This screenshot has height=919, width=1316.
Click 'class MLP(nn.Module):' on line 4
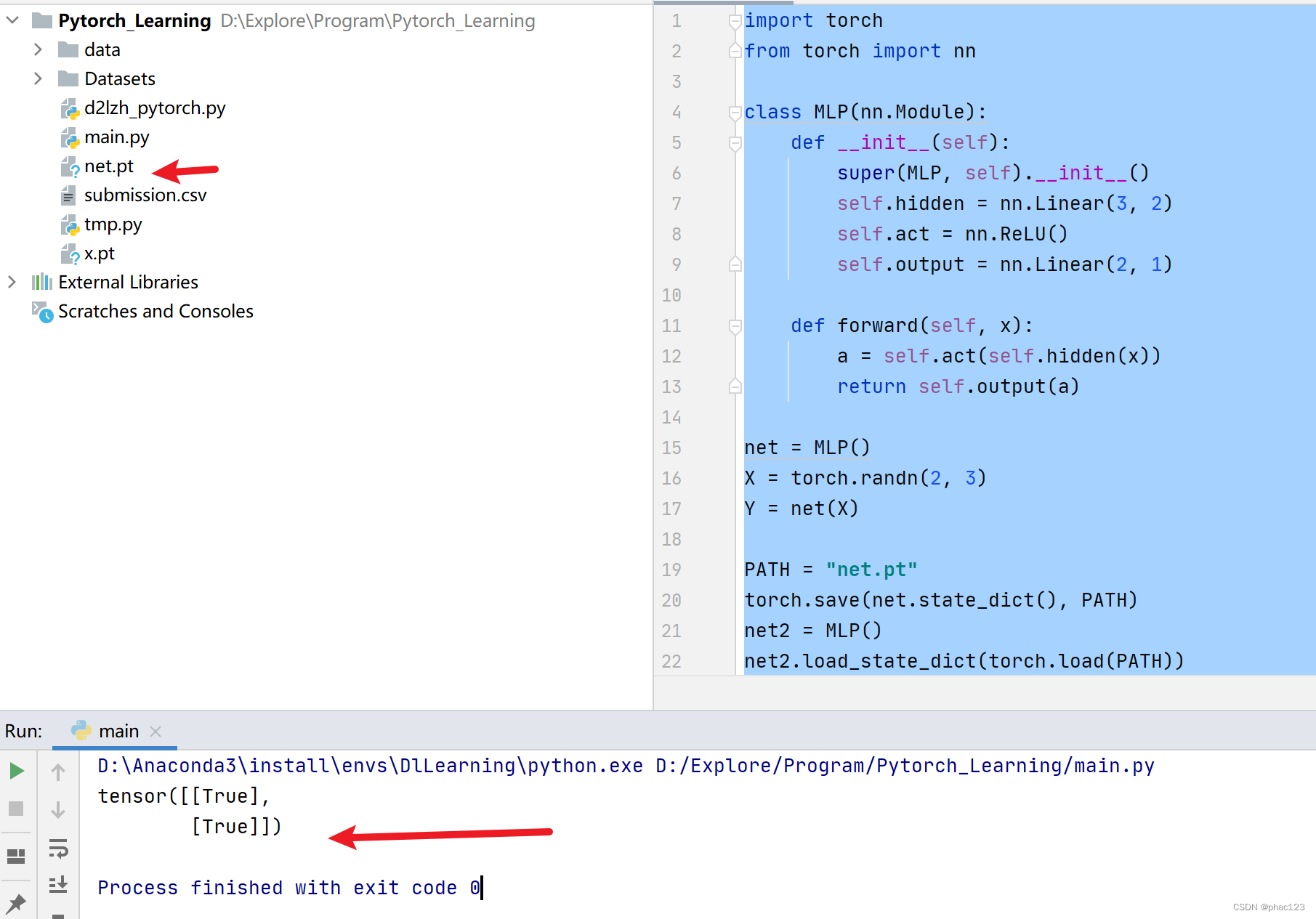tap(866, 112)
